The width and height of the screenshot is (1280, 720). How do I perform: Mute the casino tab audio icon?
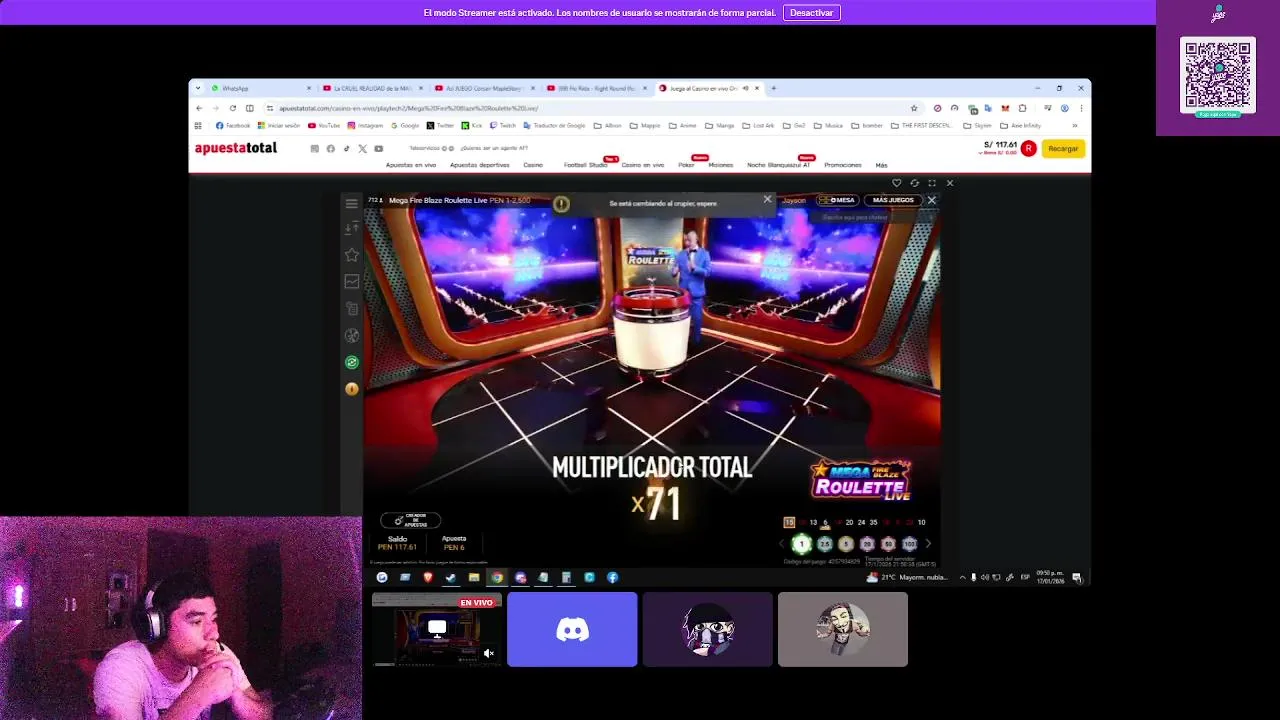[745, 88]
